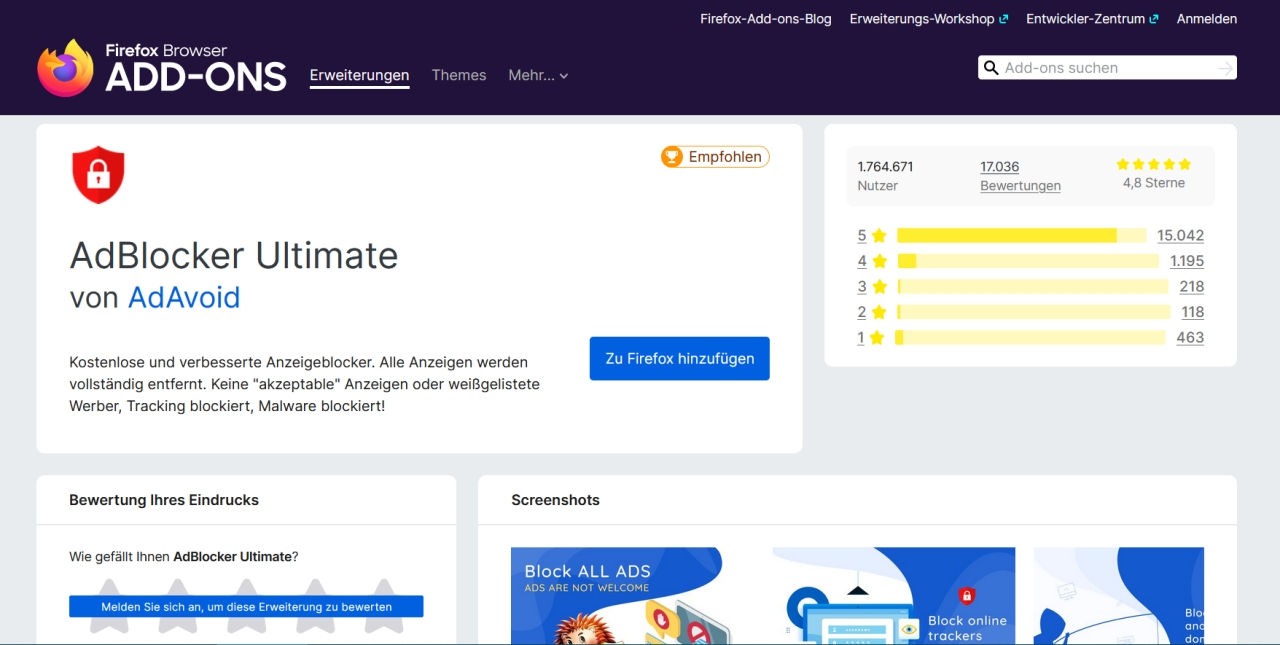The height and width of the screenshot is (645, 1280).
Task: Open the 1.195 four-star review count
Action: 1187,261
